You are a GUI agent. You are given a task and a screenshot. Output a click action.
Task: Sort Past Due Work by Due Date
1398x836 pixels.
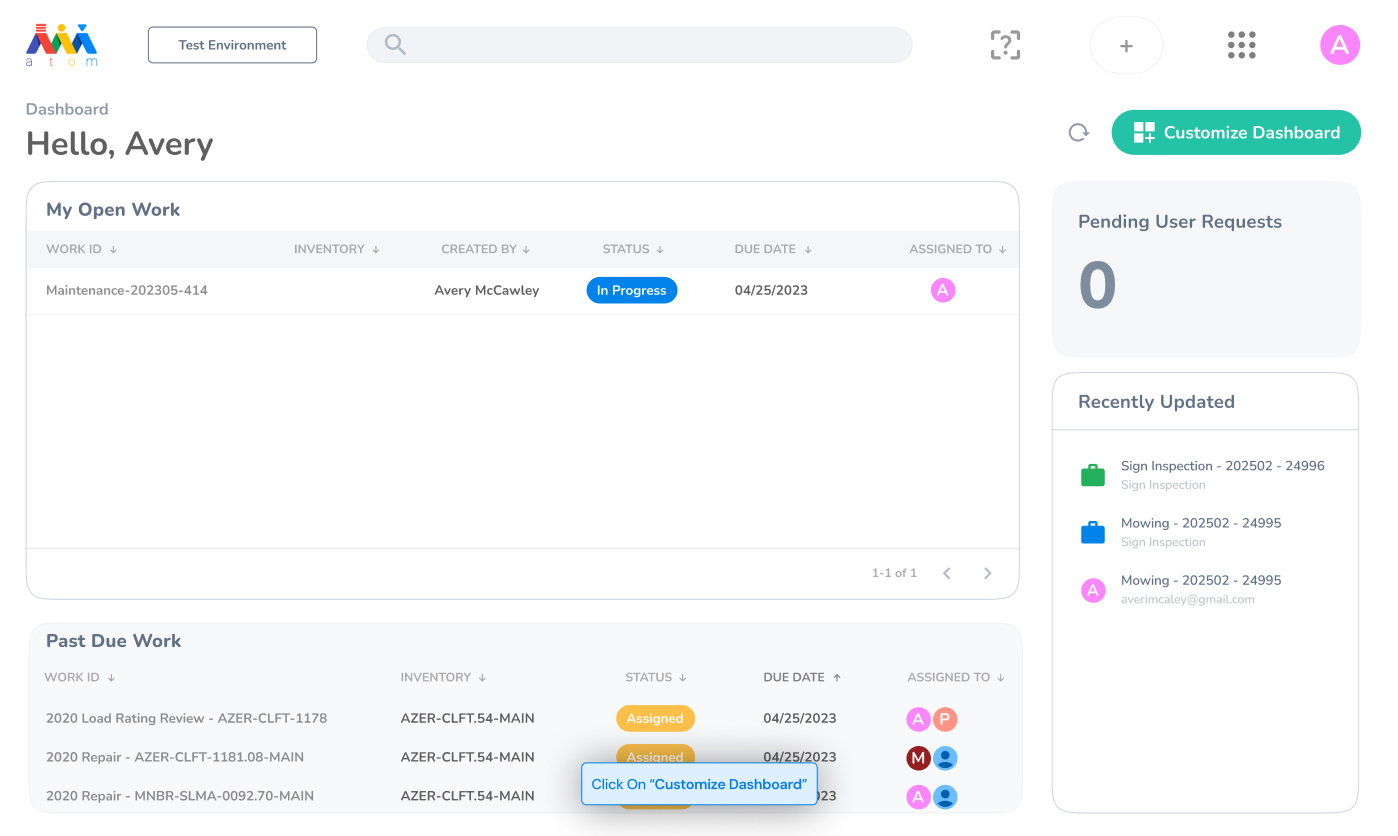point(803,677)
